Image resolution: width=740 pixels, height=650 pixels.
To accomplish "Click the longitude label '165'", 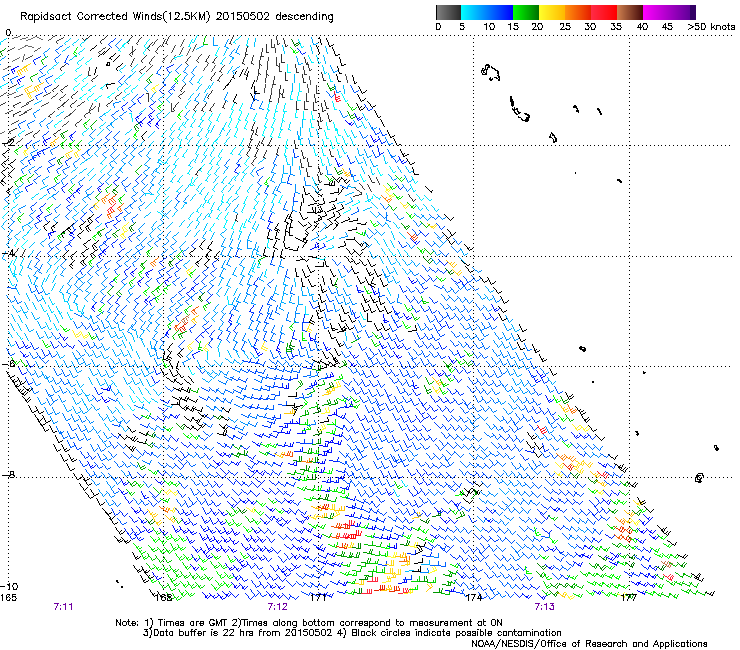I will point(8,598).
